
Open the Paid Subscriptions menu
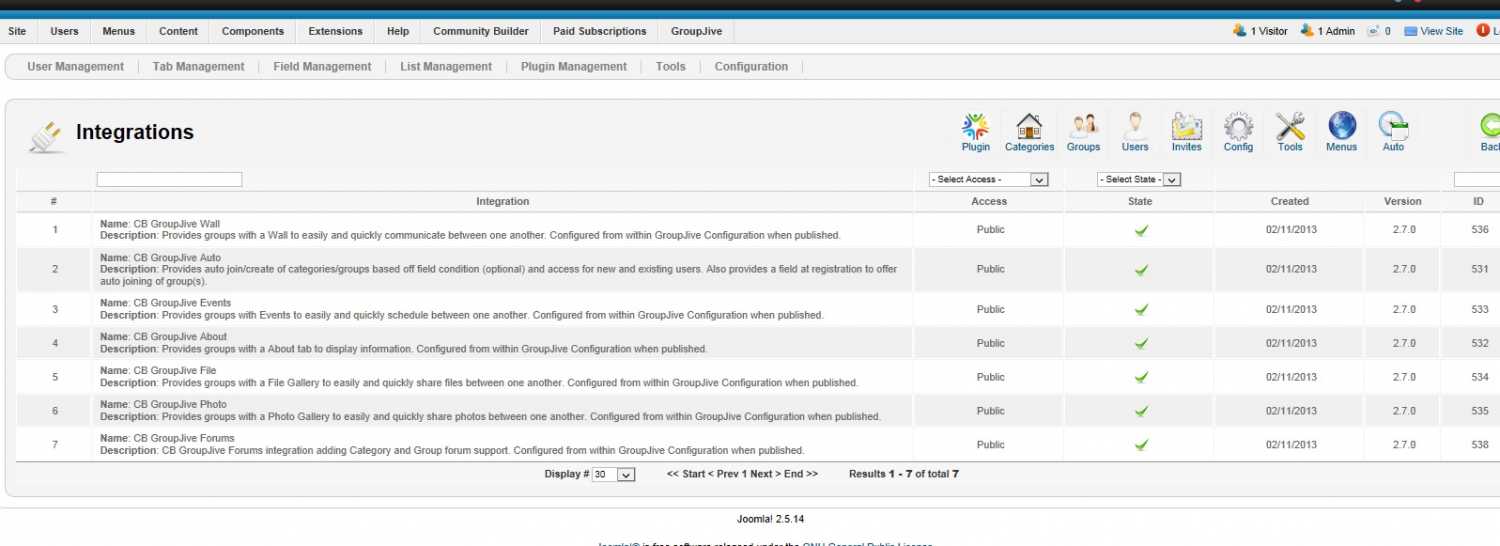(x=600, y=31)
